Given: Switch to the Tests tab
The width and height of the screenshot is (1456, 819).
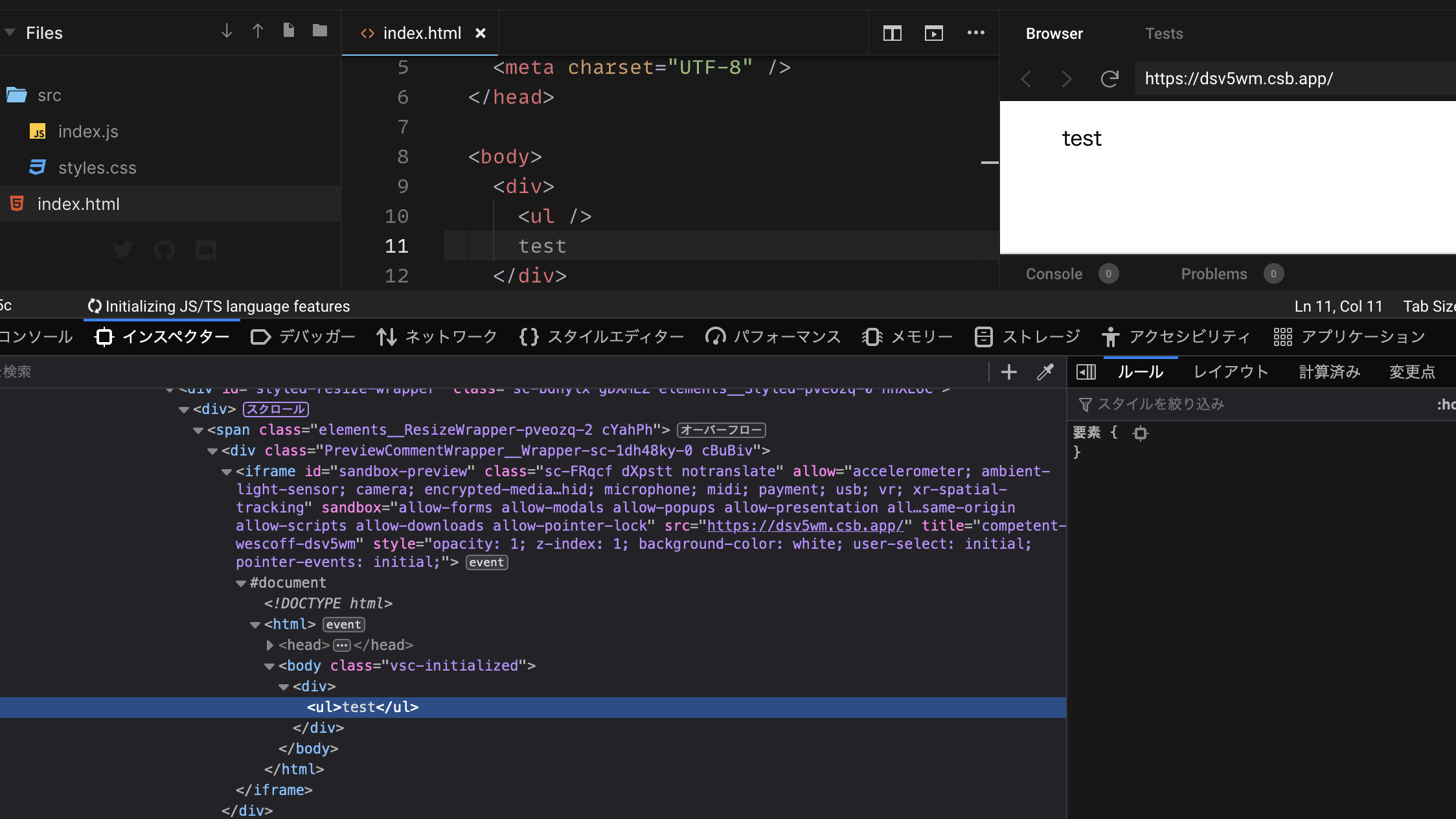Looking at the screenshot, I should click(x=1164, y=33).
